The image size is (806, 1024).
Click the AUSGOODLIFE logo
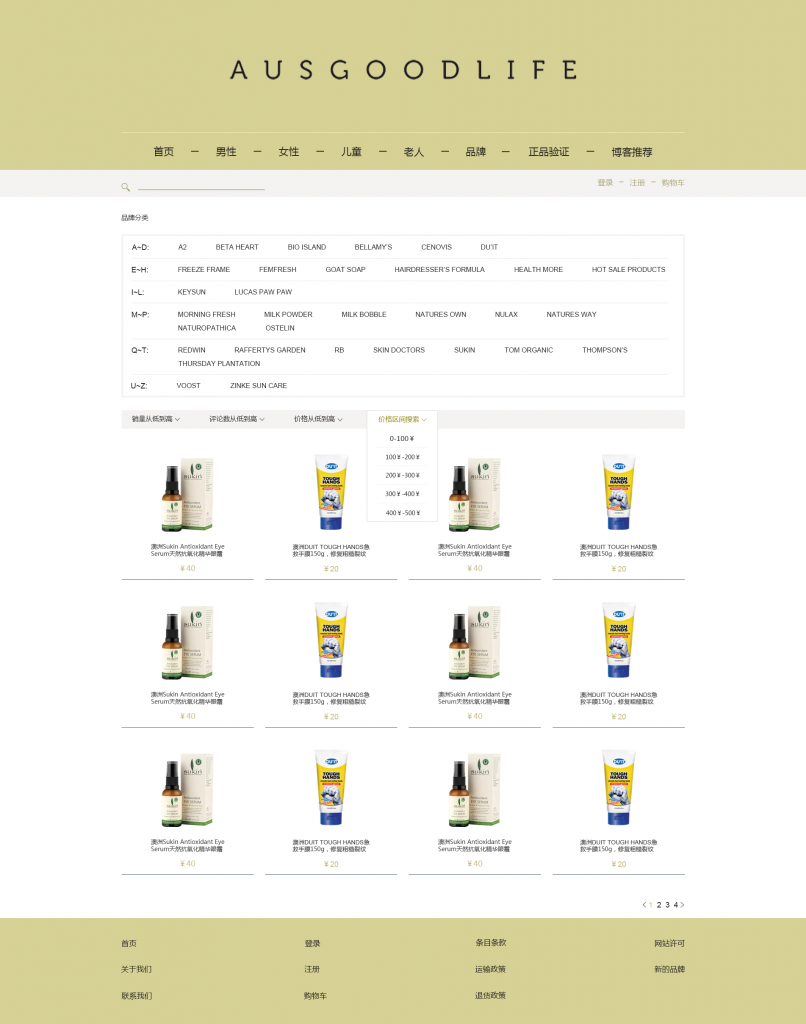(404, 70)
